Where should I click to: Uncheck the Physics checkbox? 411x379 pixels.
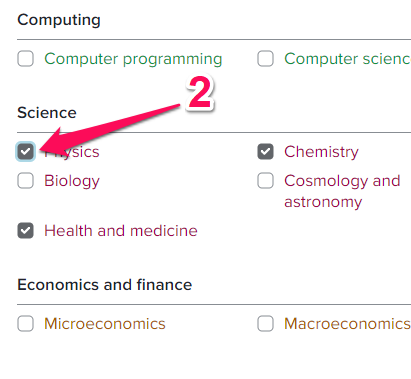click(x=25, y=152)
